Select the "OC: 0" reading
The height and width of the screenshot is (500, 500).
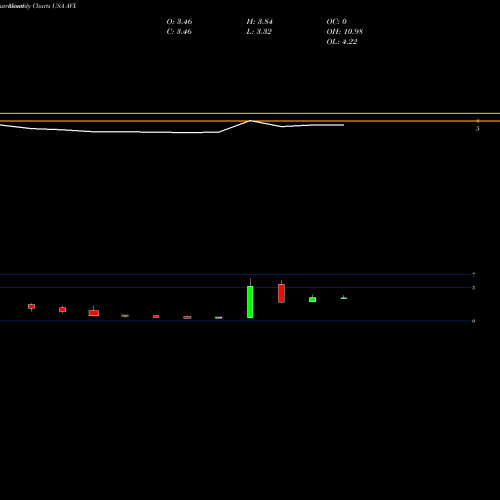coord(336,22)
